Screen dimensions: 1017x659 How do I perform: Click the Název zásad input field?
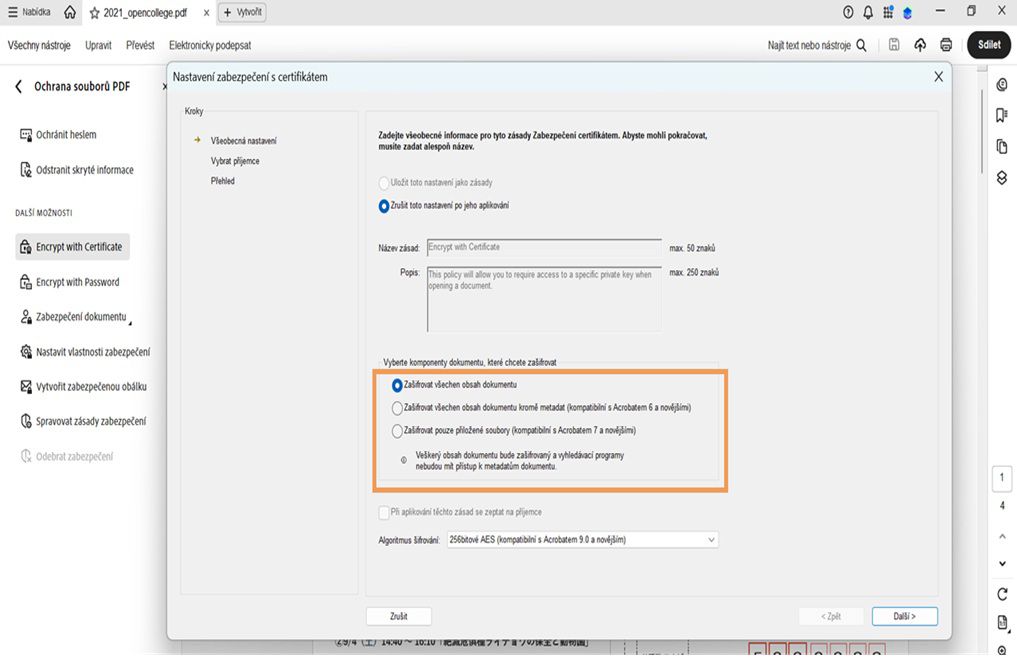(x=544, y=248)
